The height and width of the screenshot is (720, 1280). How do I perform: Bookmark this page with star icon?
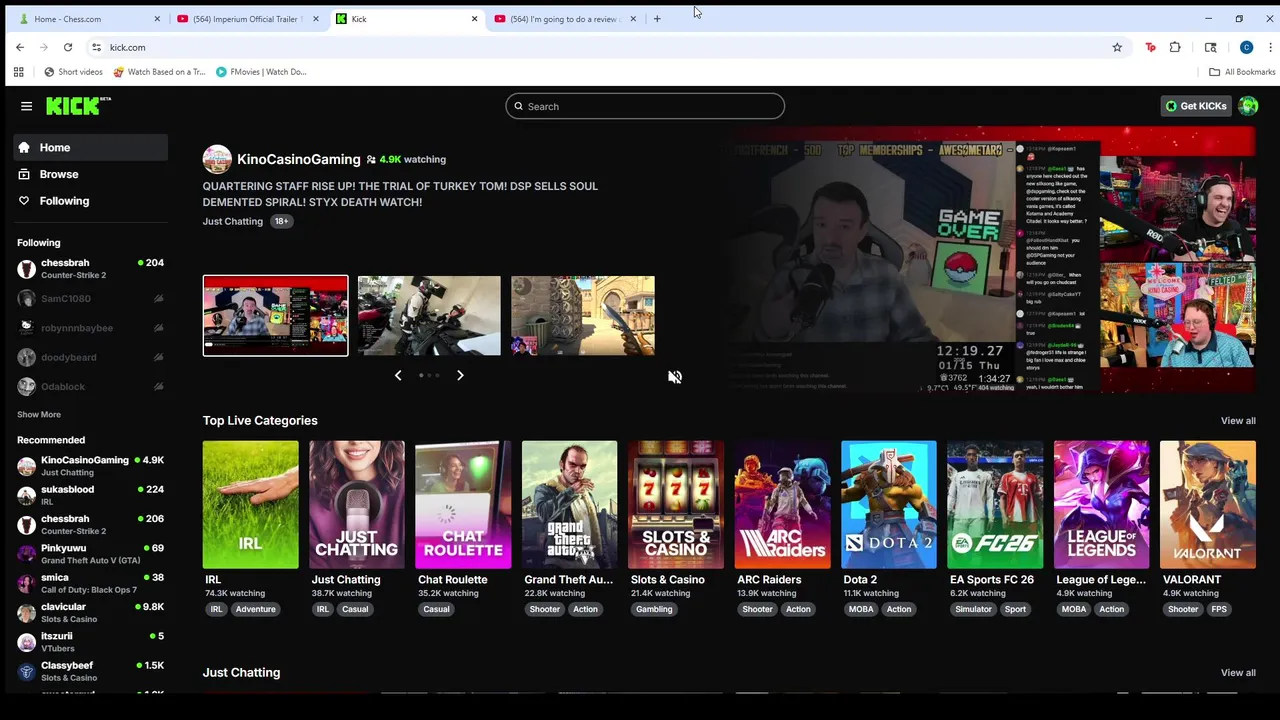tap(1117, 47)
